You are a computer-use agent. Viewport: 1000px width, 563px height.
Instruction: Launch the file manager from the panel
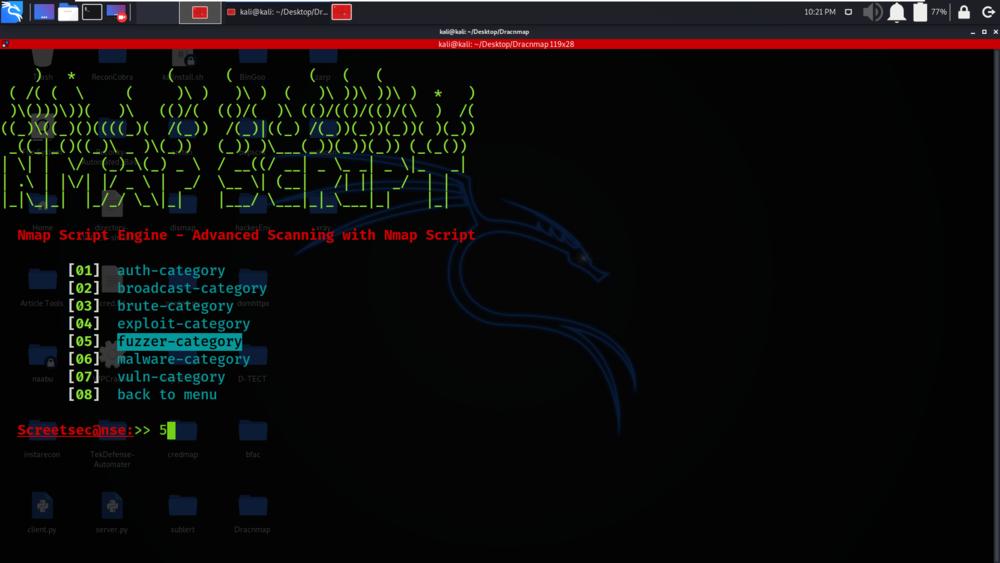pyautogui.click(x=68, y=12)
